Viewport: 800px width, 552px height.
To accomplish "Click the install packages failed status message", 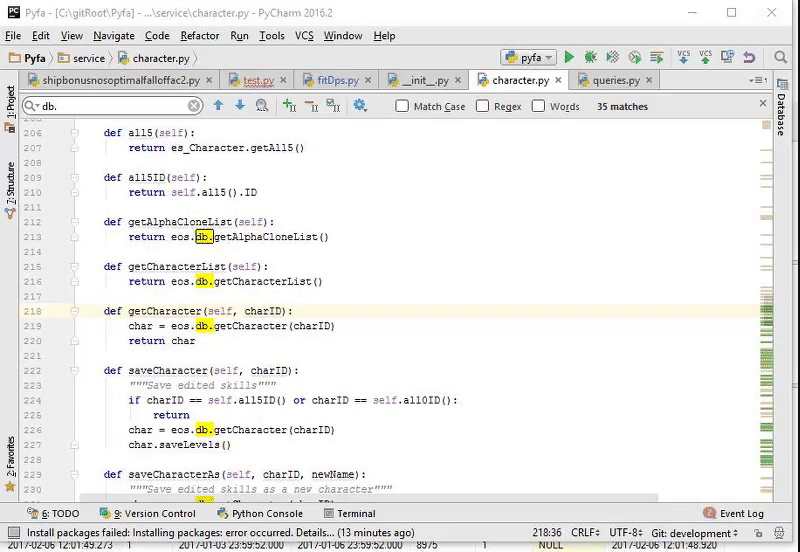I will [220, 533].
